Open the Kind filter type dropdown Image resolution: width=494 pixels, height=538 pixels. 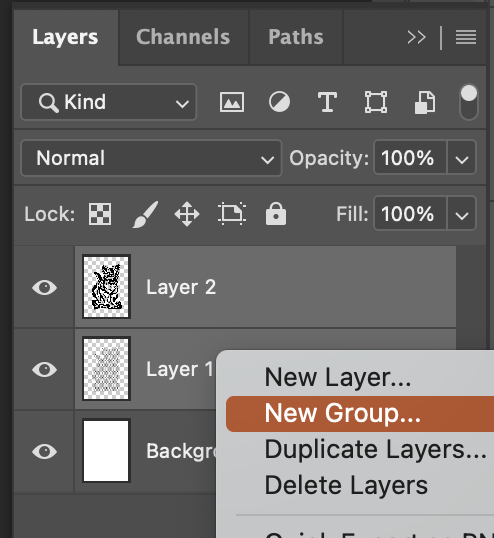pyautogui.click(x=109, y=102)
